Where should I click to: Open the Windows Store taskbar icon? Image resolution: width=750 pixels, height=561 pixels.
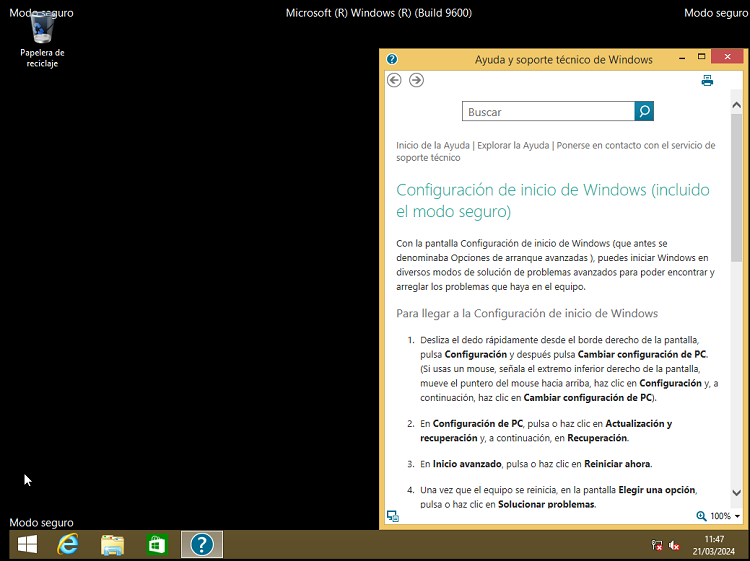pyautogui.click(x=157, y=544)
